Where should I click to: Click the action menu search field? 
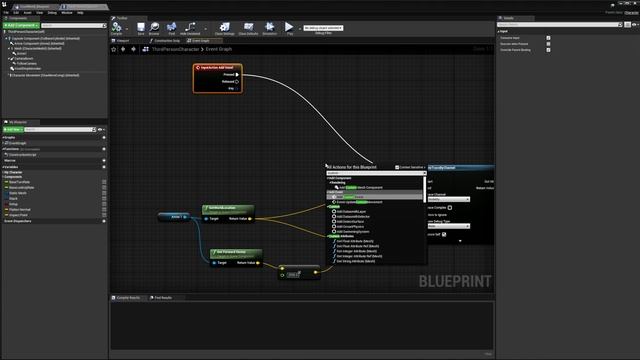(376, 173)
